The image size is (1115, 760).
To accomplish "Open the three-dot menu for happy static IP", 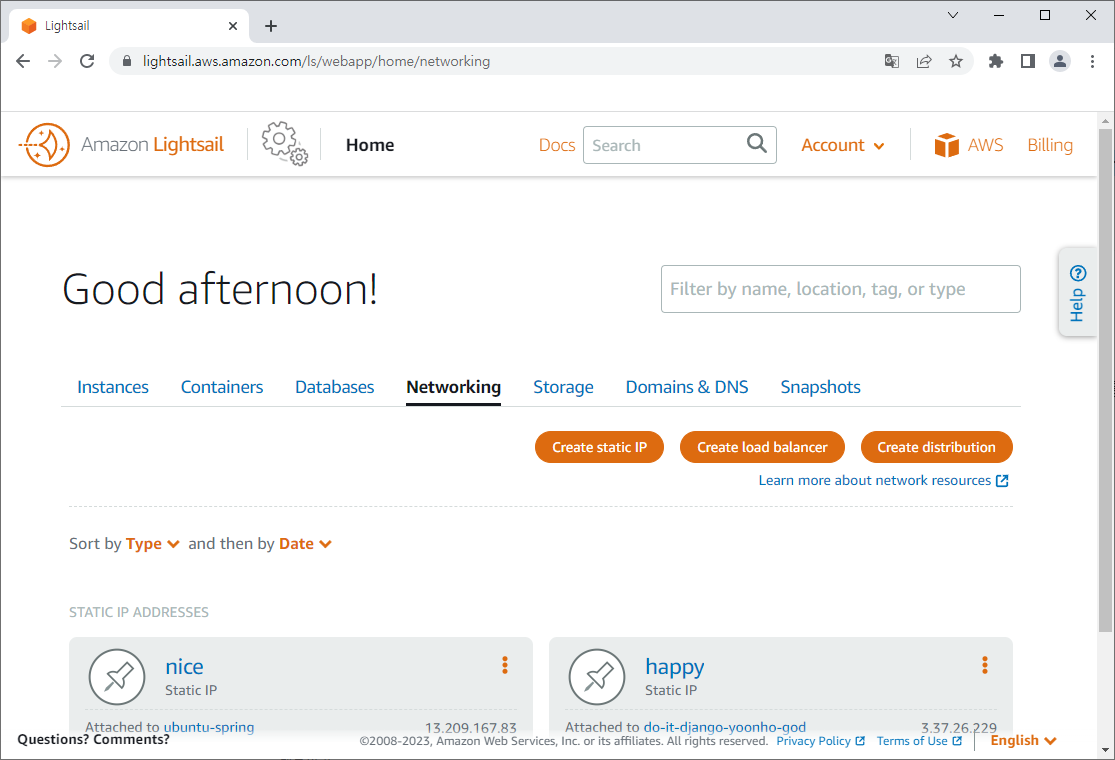I will point(985,665).
